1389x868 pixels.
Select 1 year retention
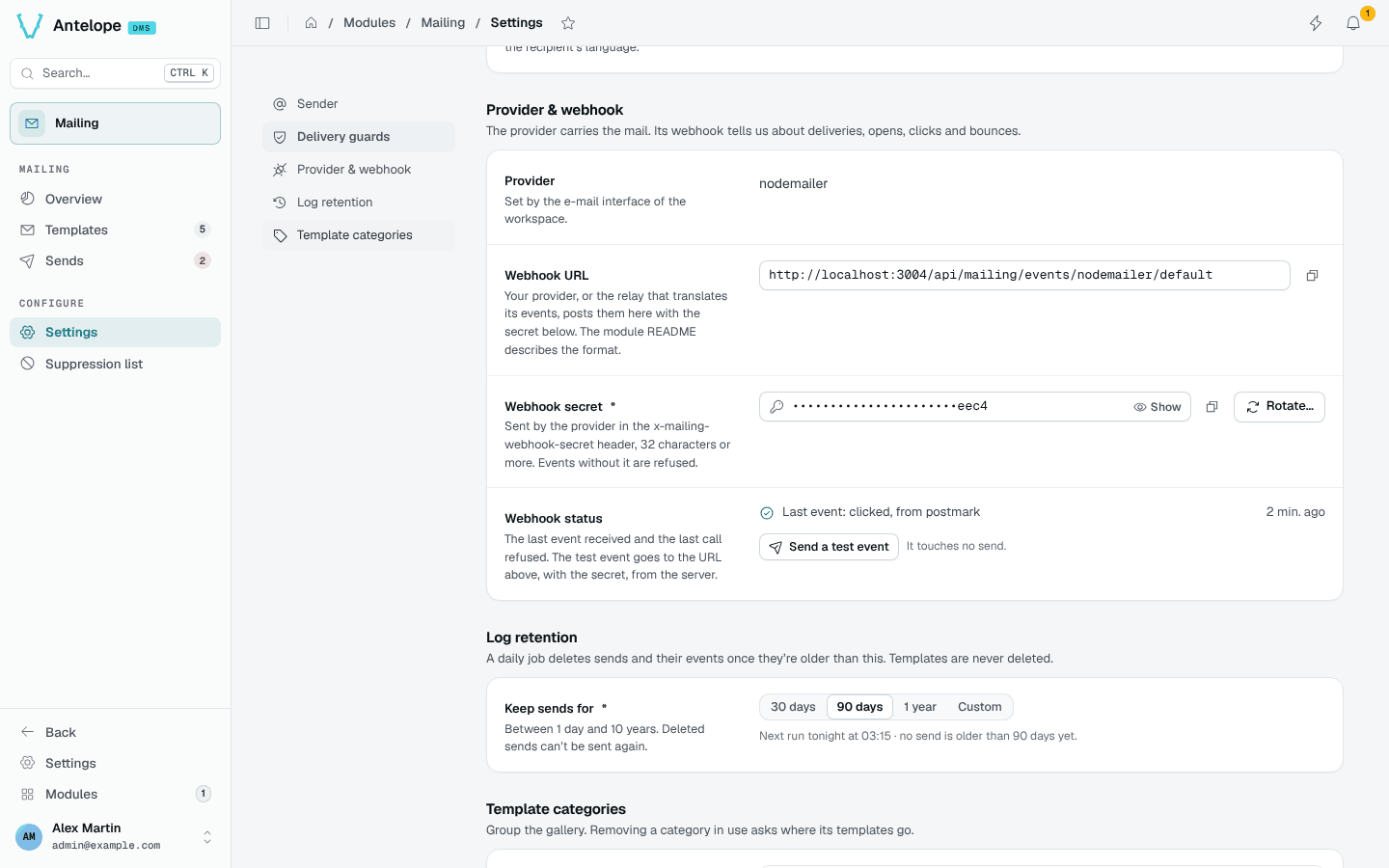(x=920, y=707)
